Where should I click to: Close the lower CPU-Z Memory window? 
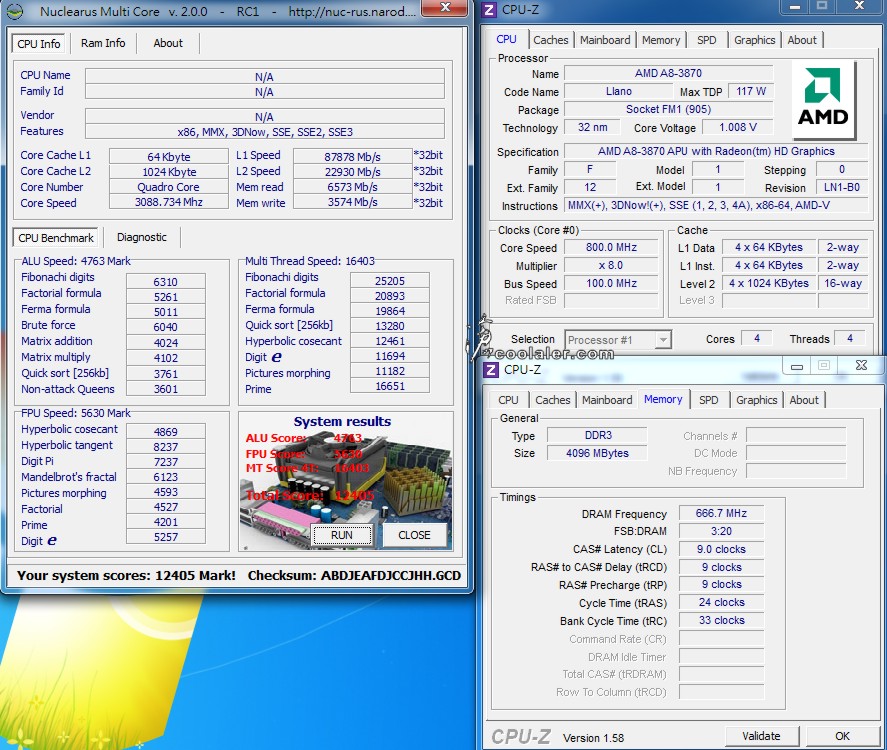coord(861,365)
